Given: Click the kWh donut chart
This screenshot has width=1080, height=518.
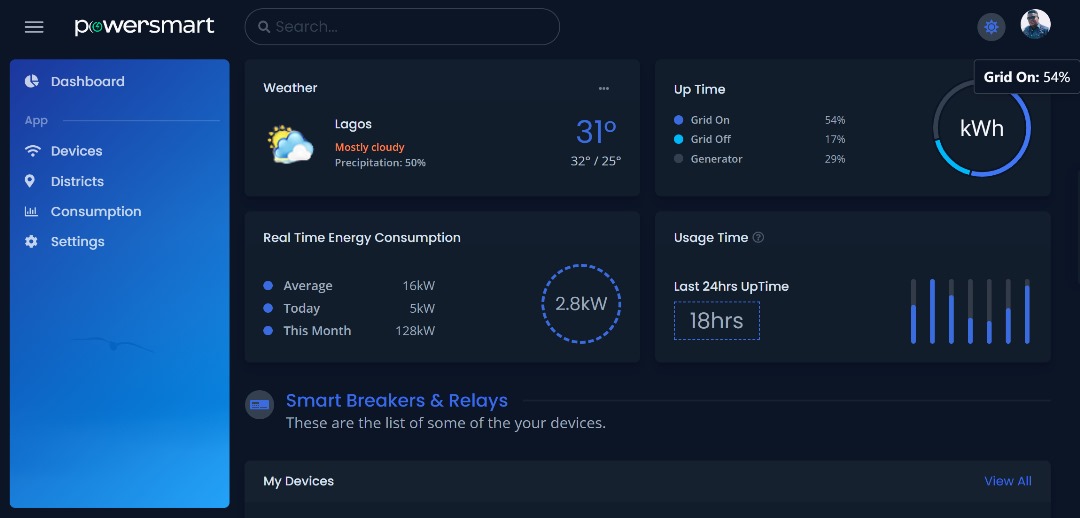Looking at the screenshot, I should point(982,128).
